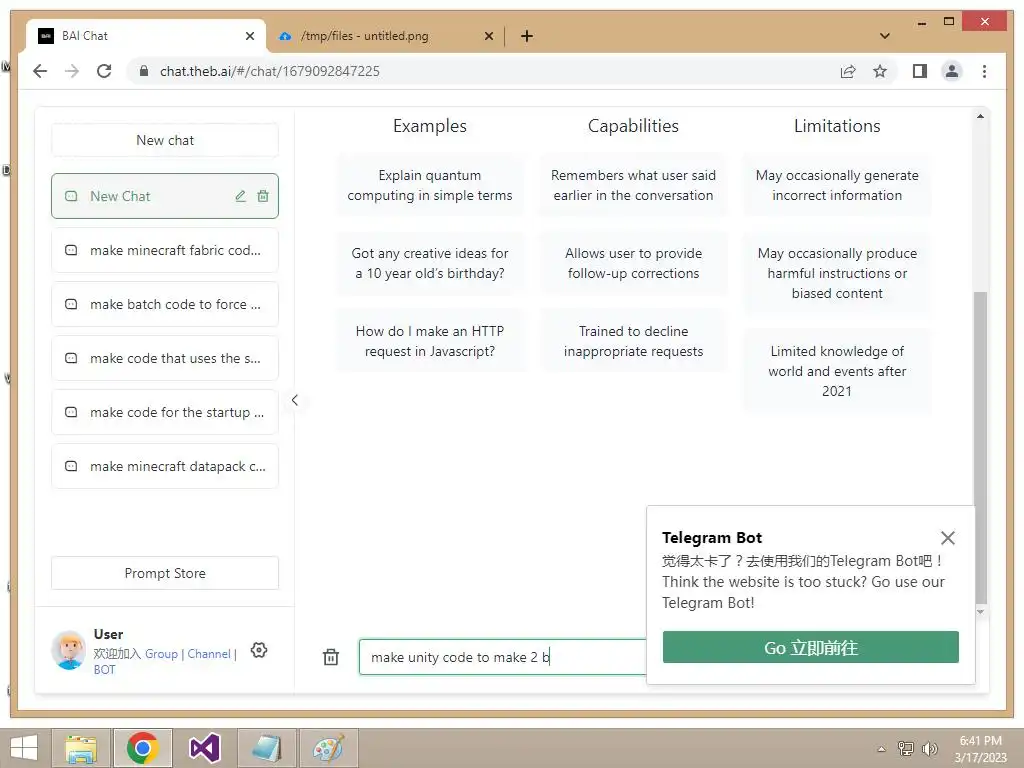Screen dimensions: 1024x768
Task: Open the network tray icon
Action: 906,749
